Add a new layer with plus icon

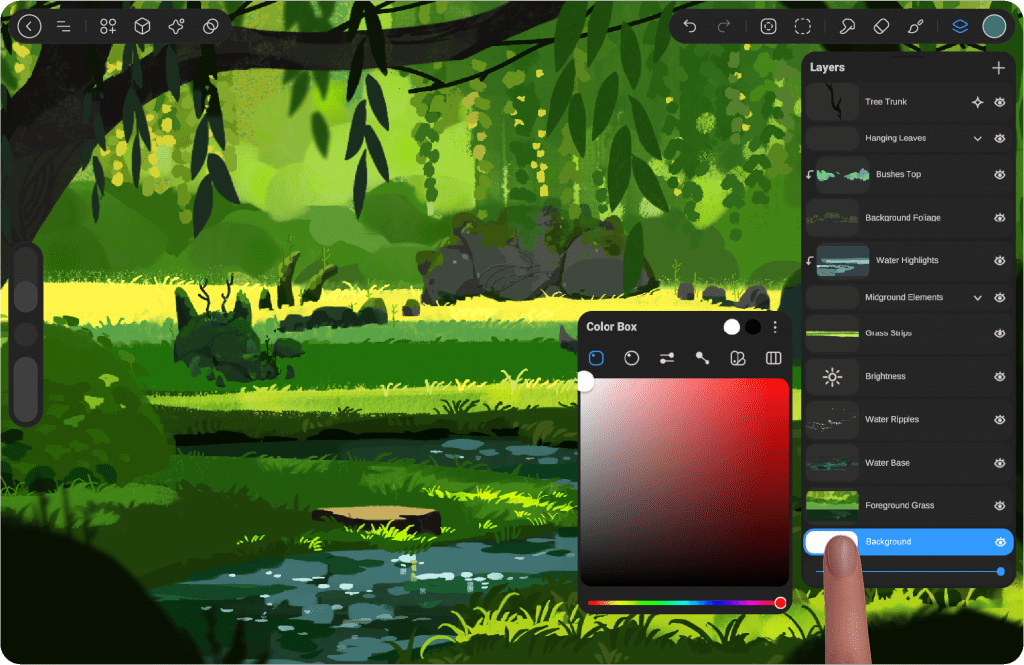(998, 68)
